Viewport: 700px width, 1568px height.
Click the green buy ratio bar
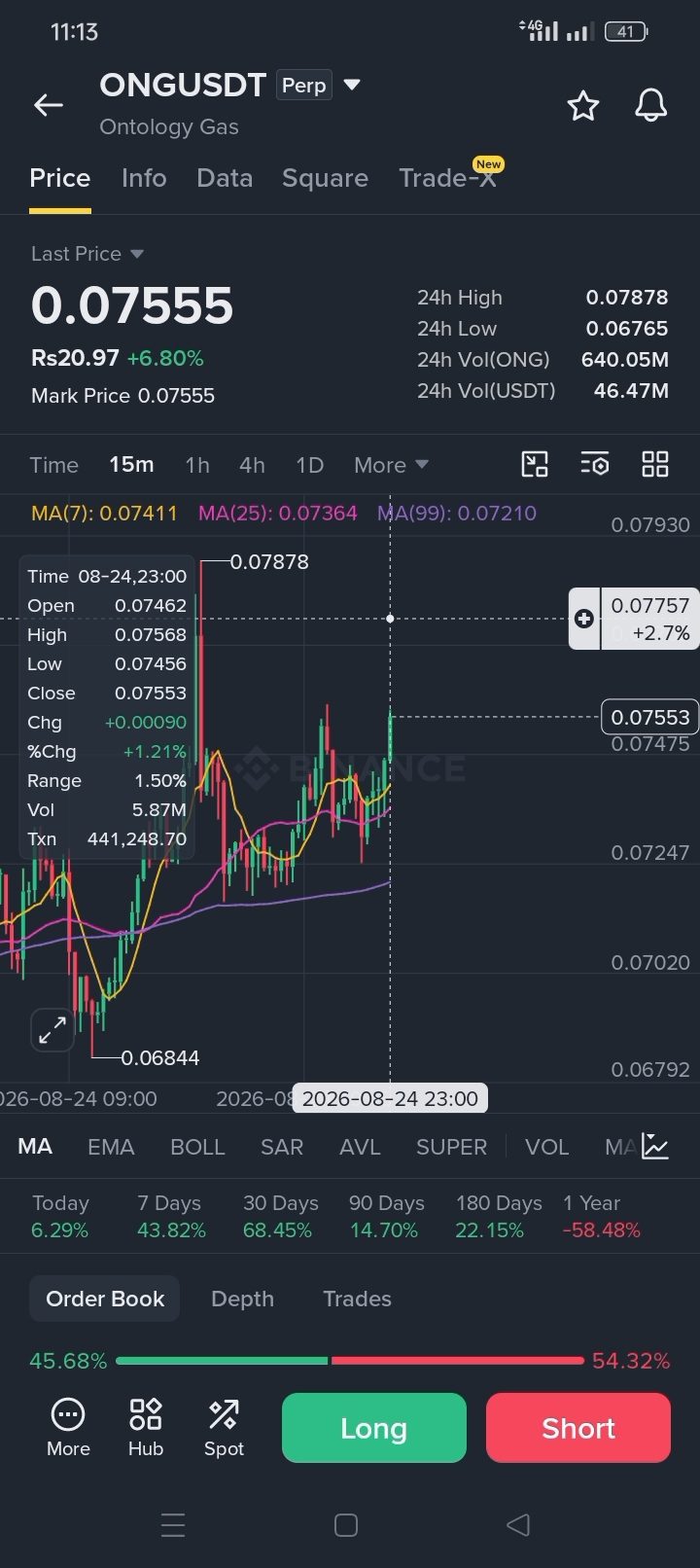pyautogui.click(x=222, y=1360)
